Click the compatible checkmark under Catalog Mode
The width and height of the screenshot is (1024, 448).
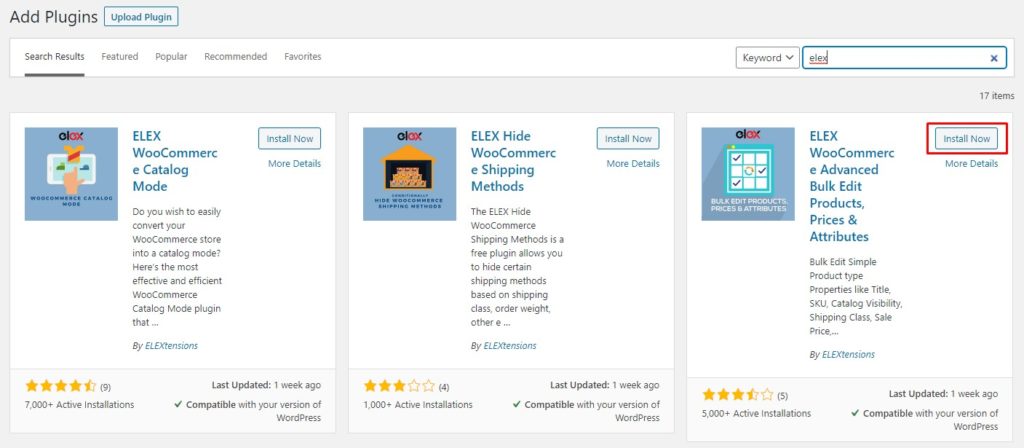(178, 404)
